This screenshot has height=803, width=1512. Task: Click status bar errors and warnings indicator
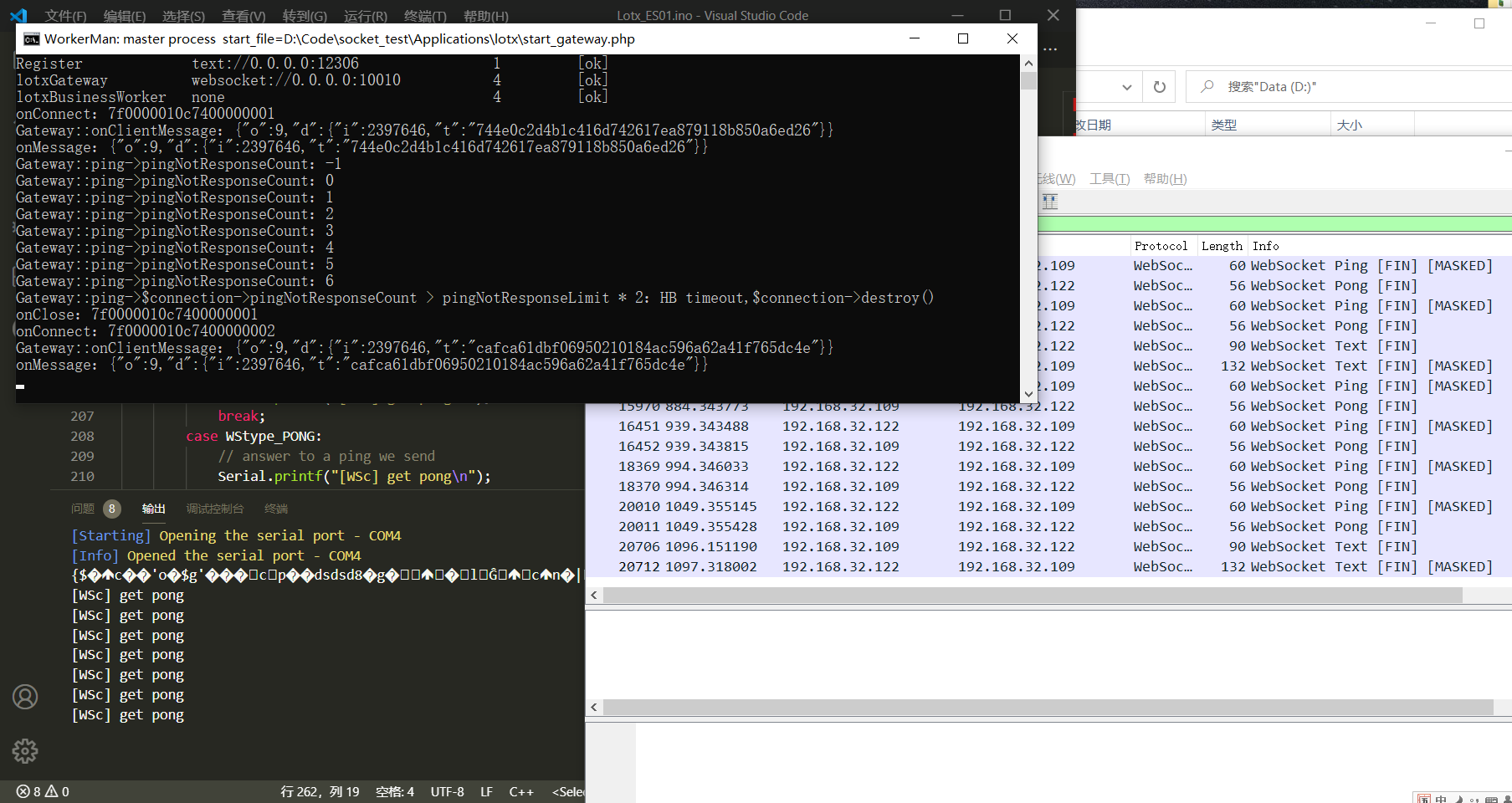(x=43, y=791)
